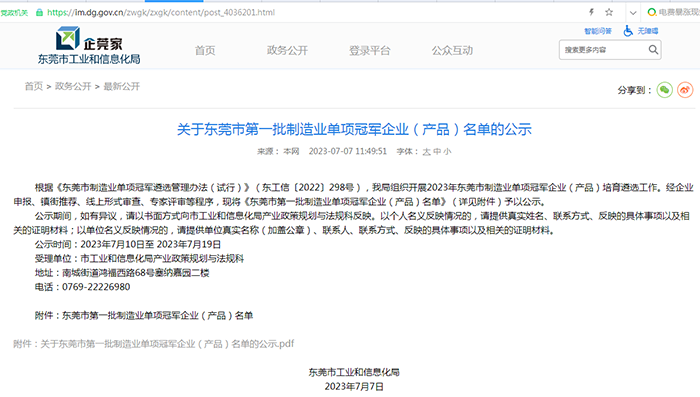Click the 公示时间 date range line
Screen dimensions: 700x397
[x=128, y=244]
